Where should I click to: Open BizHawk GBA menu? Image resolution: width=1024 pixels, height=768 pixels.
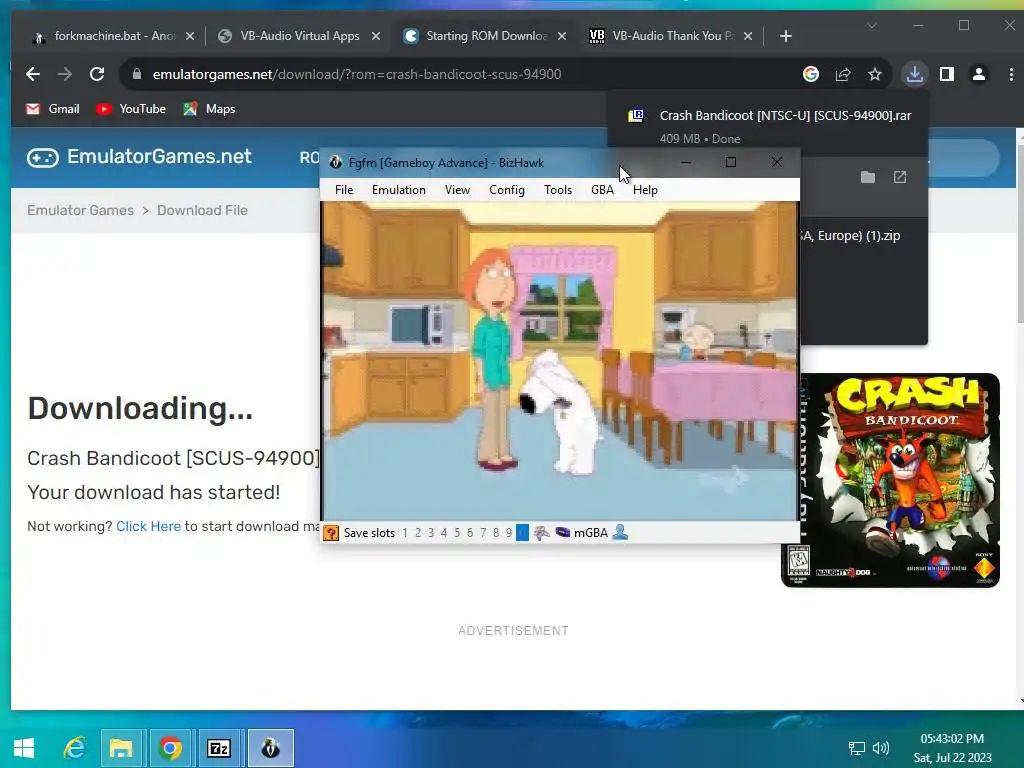[x=602, y=190]
